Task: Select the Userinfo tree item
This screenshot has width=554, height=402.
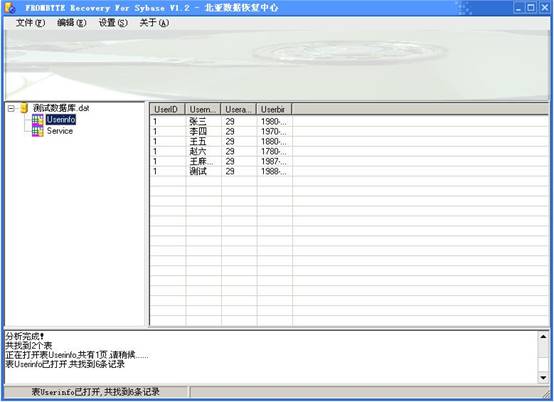Action: click(x=61, y=120)
